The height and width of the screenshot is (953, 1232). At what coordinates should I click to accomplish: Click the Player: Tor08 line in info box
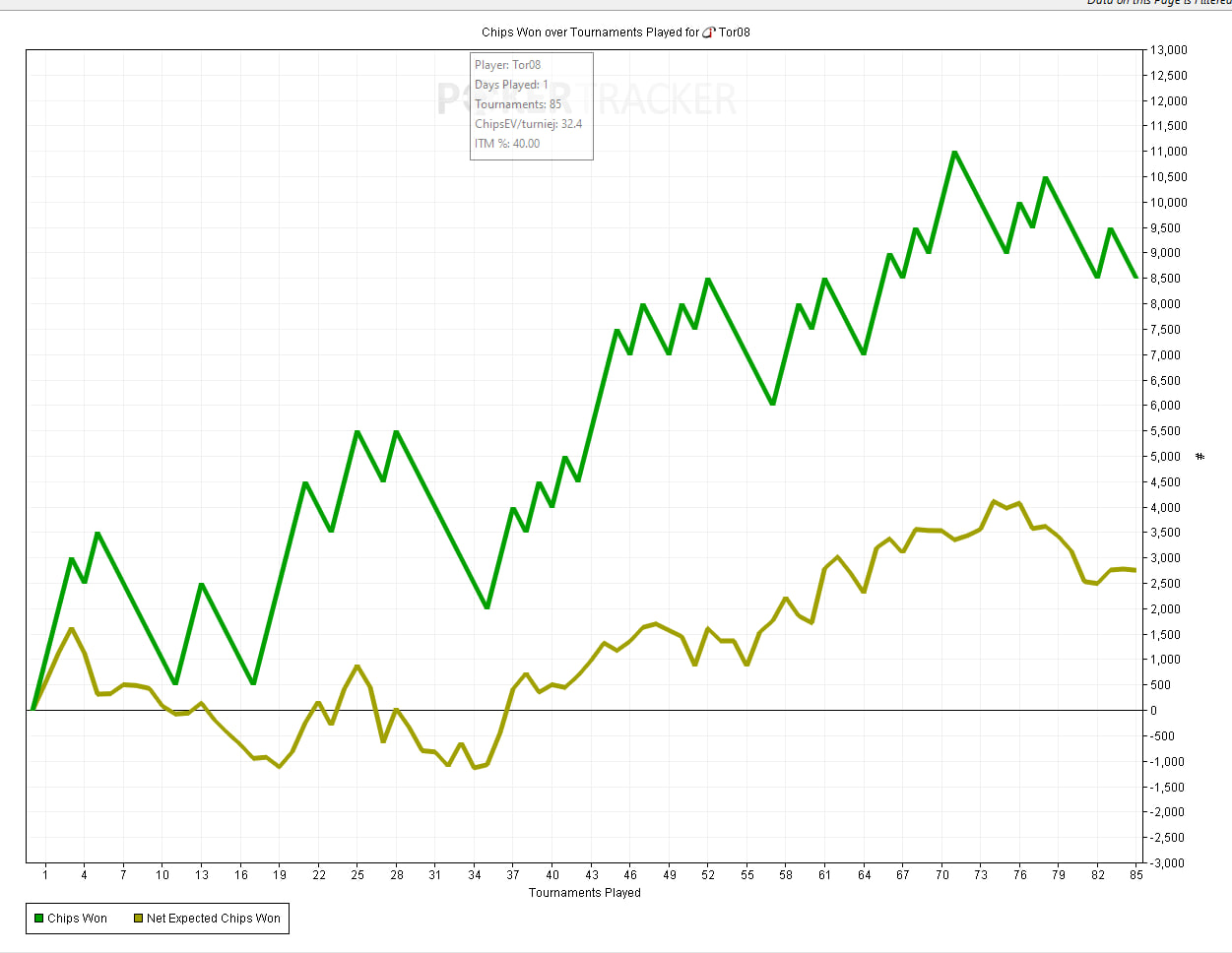[508, 65]
